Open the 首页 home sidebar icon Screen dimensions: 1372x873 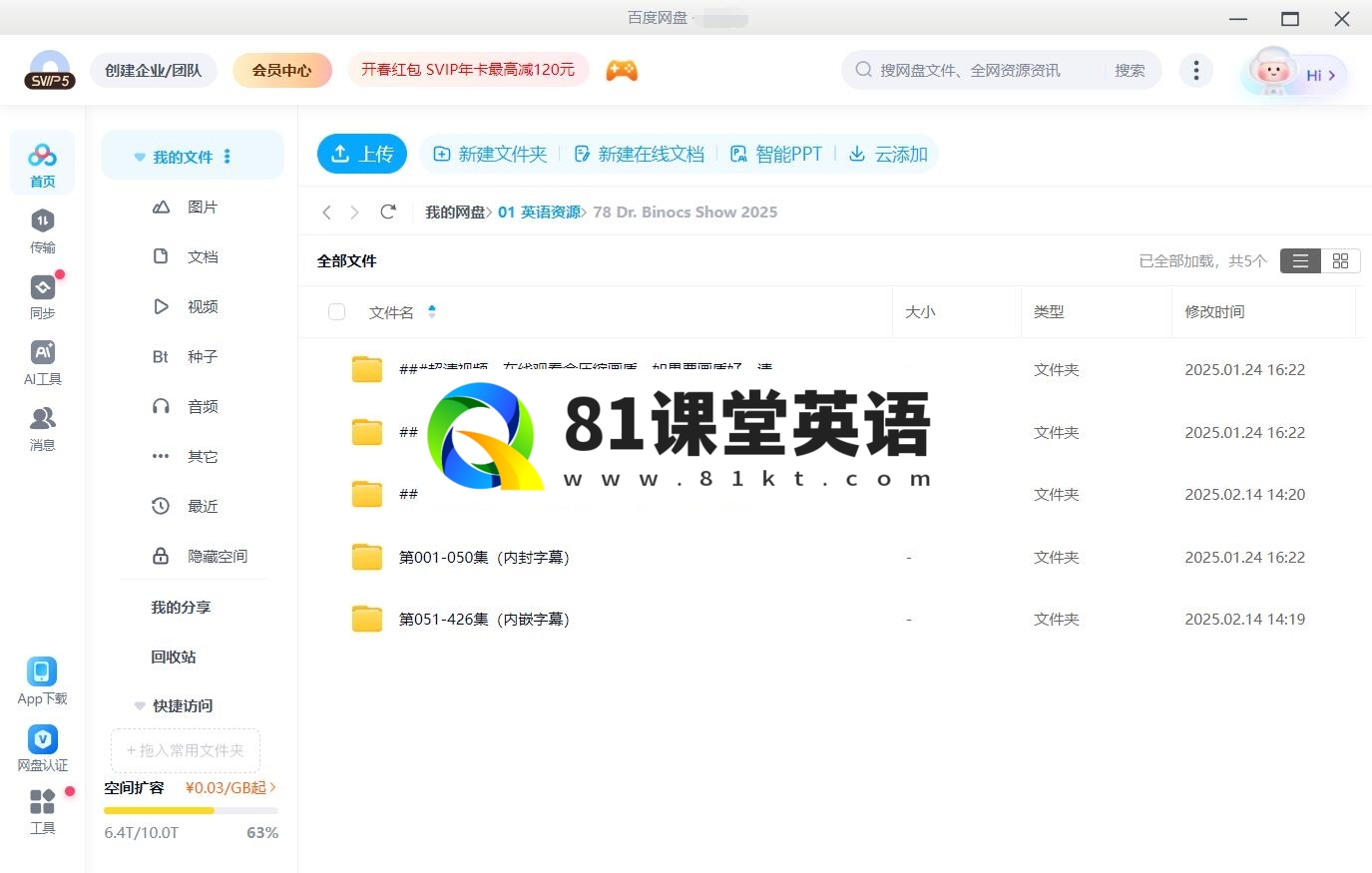[42, 164]
